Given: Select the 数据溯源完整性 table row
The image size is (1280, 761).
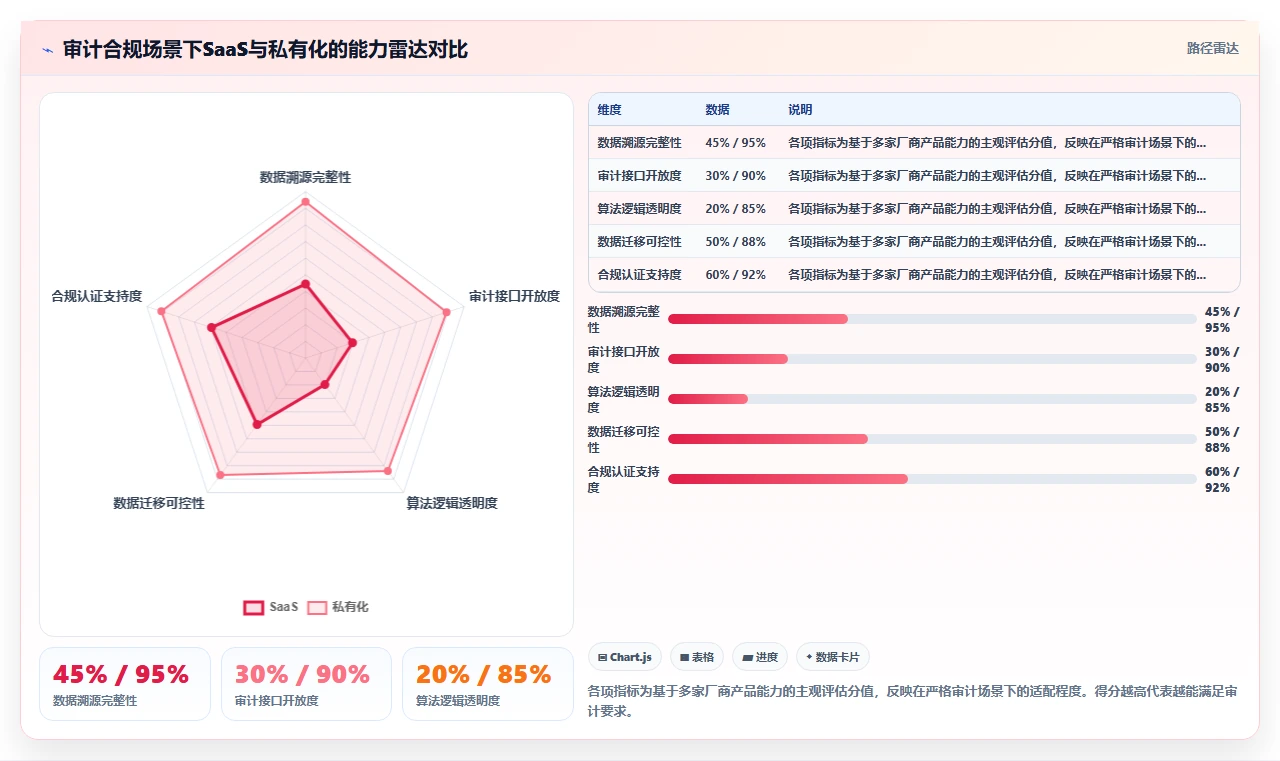Looking at the screenshot, I should pos(914,143).
